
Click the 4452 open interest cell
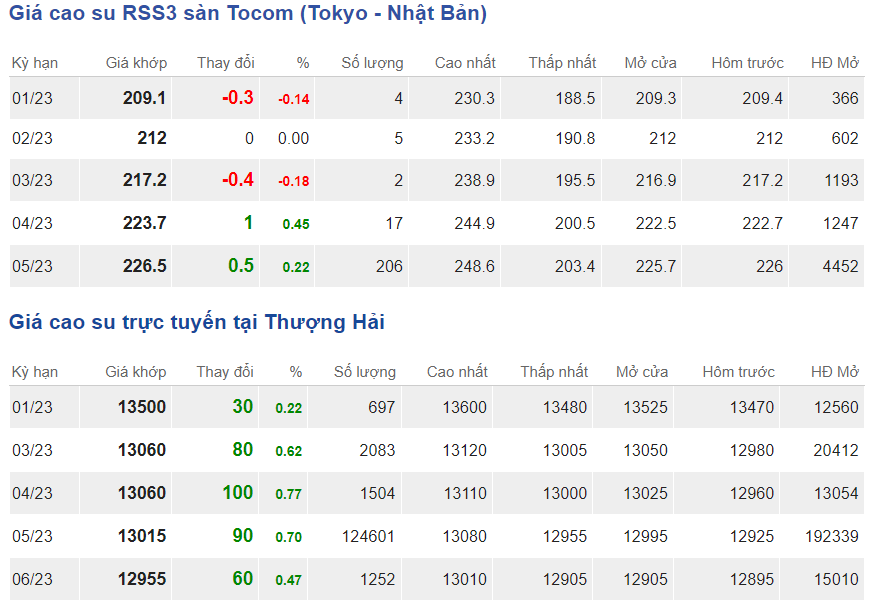tap(838, 266)
